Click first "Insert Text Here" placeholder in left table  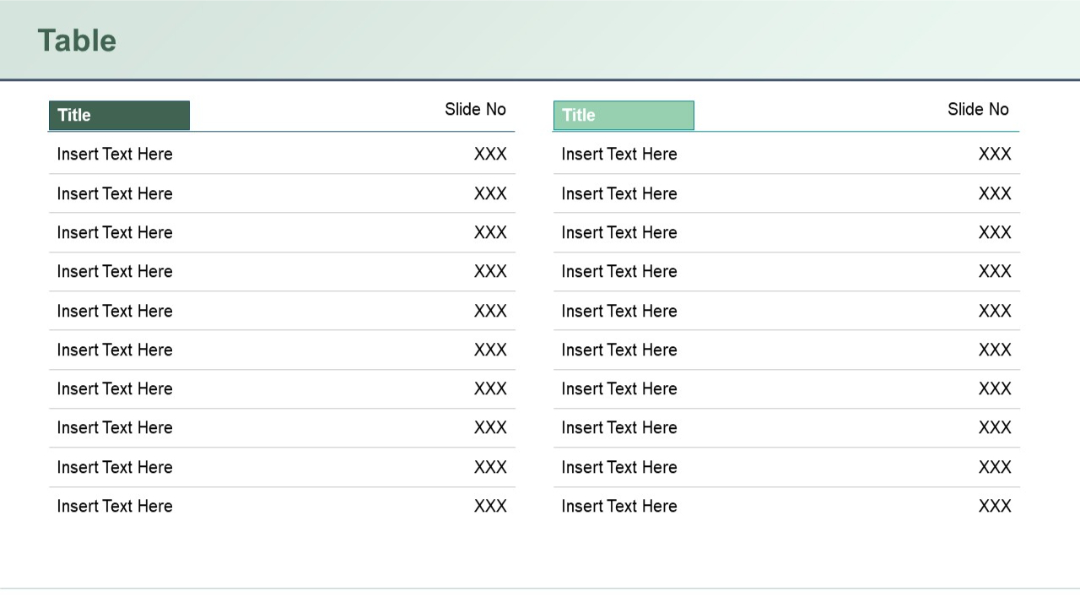(x=114, y=154)
